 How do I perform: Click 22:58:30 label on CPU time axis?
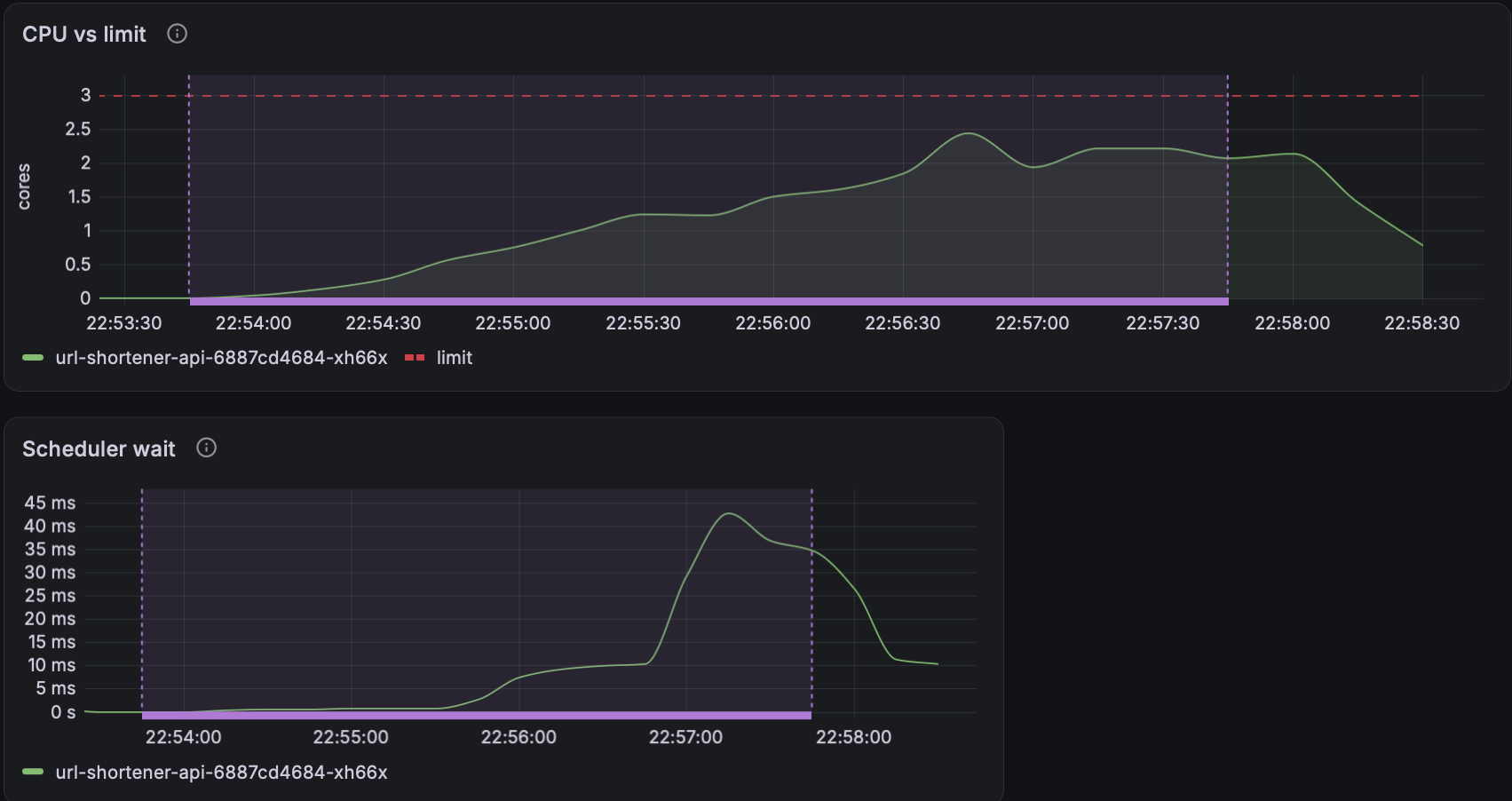click(x=1422, y=323)
